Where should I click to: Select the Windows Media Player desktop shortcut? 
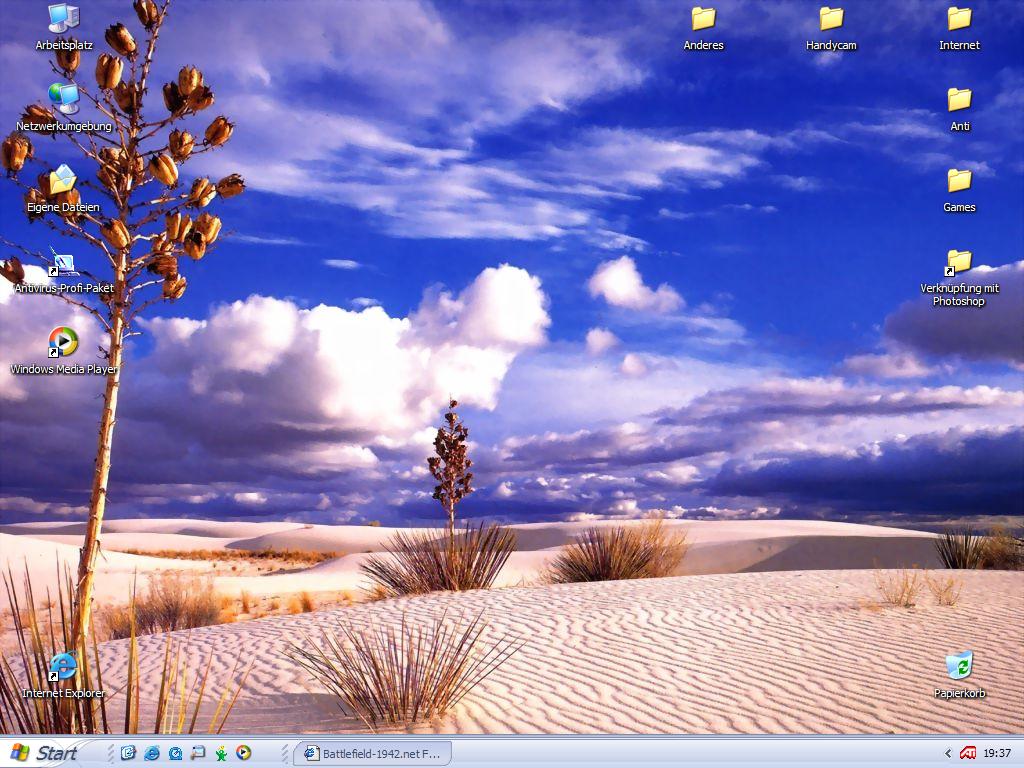click(x=63, y=351)
